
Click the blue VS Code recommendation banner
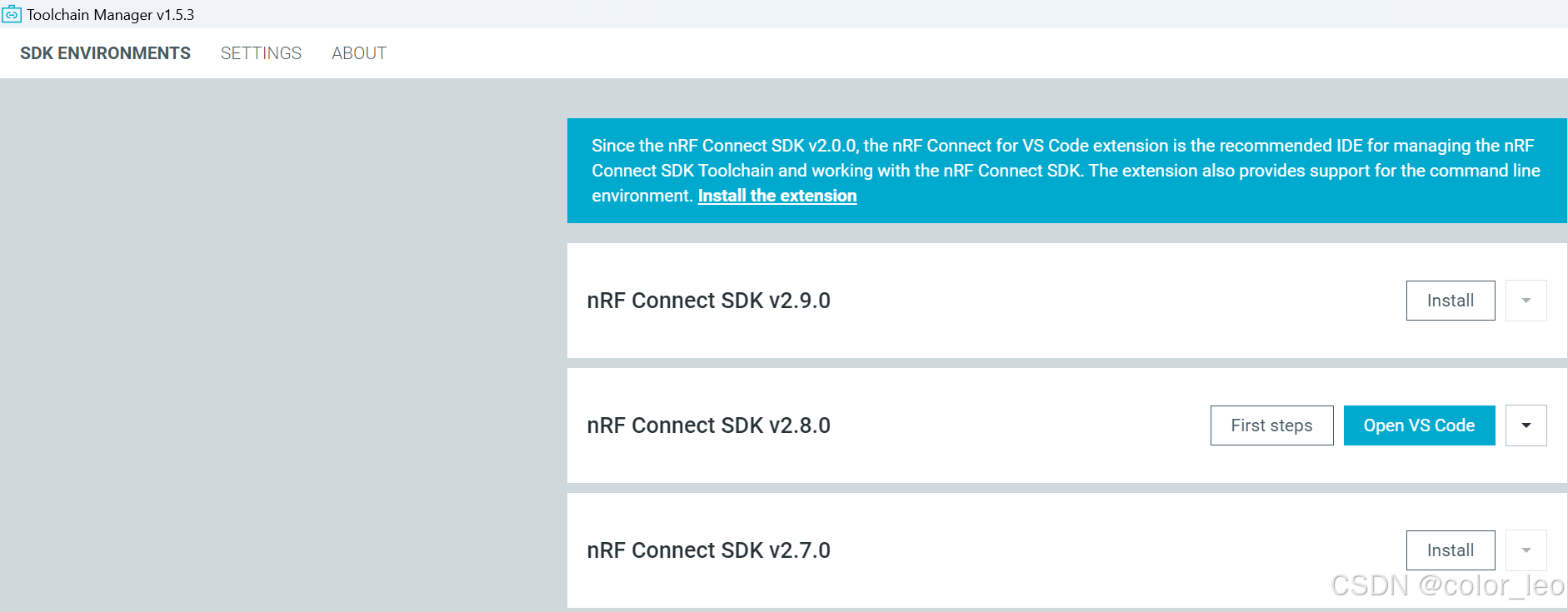(x=1066, y=170)
